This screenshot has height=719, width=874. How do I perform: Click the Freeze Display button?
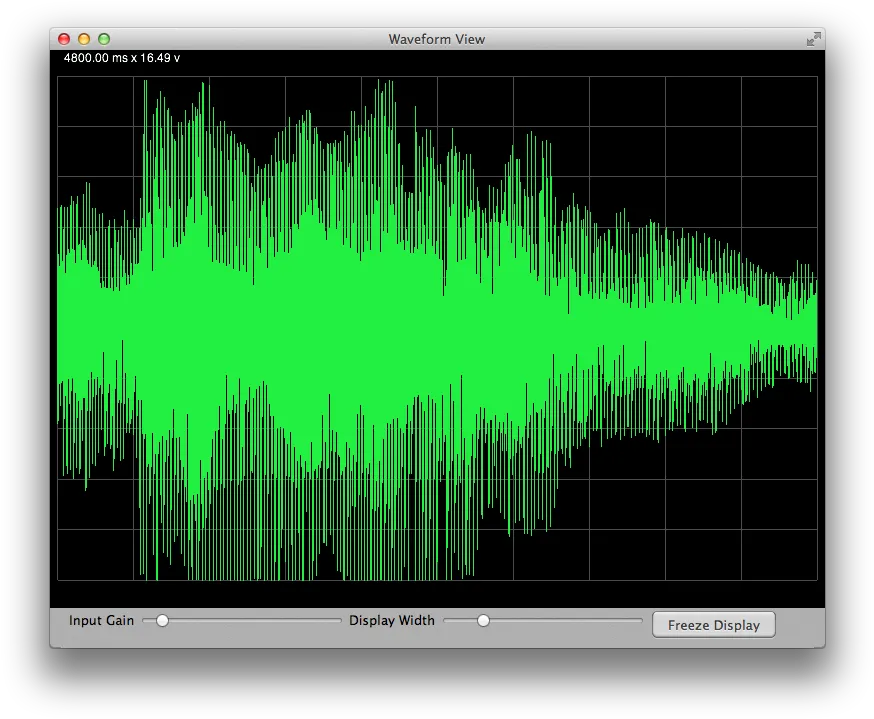coord(713,625)
